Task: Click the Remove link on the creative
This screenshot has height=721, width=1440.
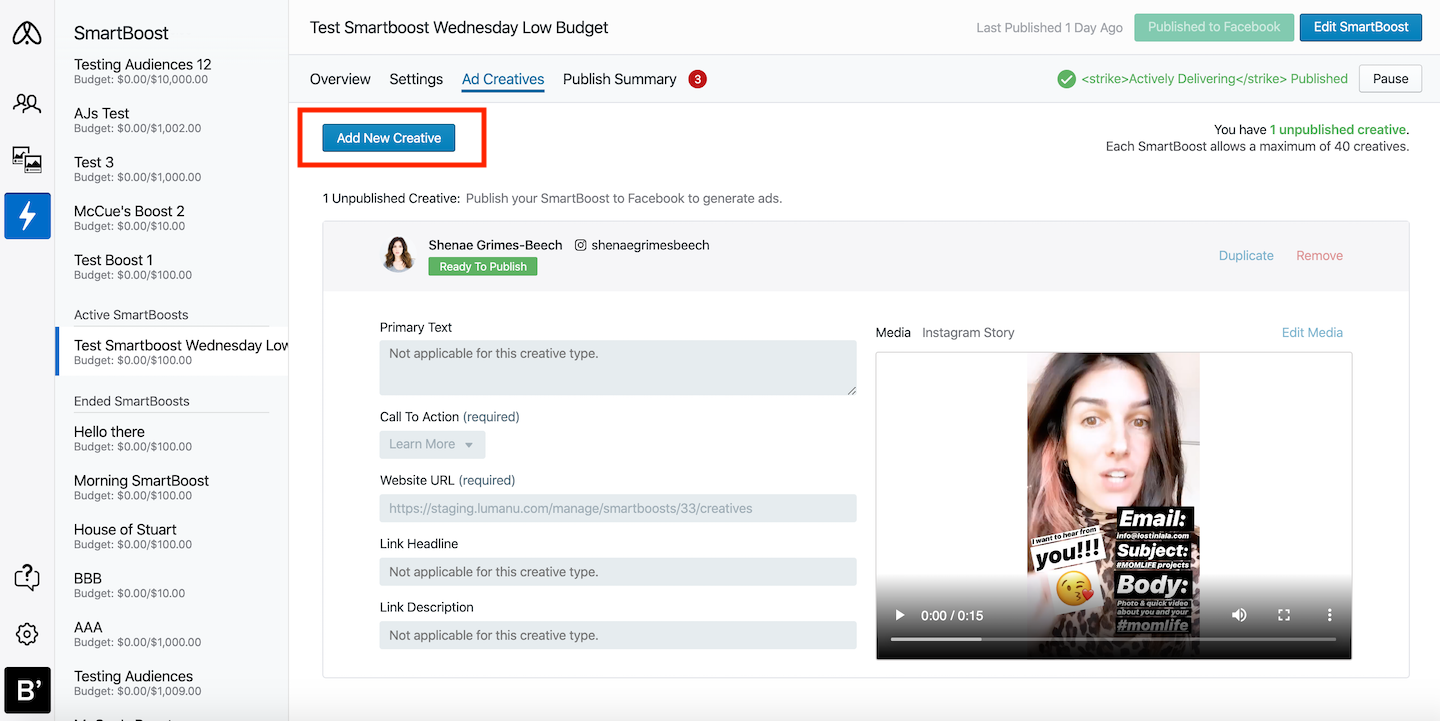Action: click(x=1319, y=255)
